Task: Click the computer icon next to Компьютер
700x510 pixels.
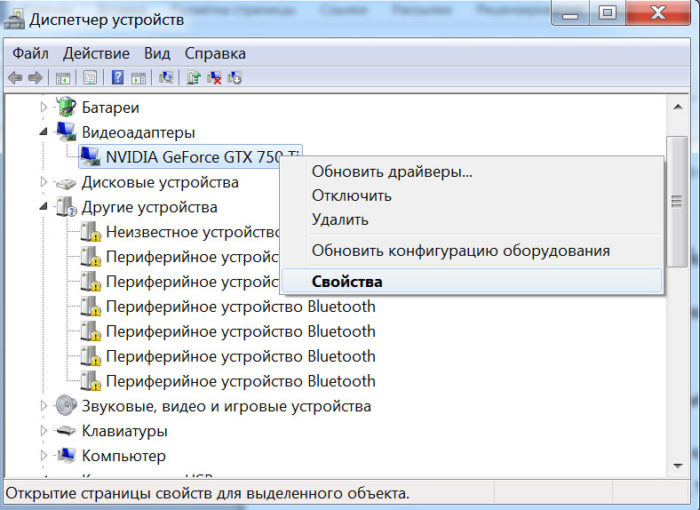Action: [67, 455]
